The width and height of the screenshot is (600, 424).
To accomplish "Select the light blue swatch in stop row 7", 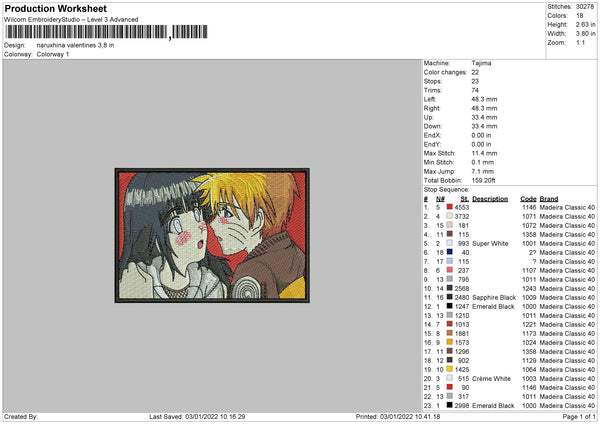I will (x=450, y=261).
